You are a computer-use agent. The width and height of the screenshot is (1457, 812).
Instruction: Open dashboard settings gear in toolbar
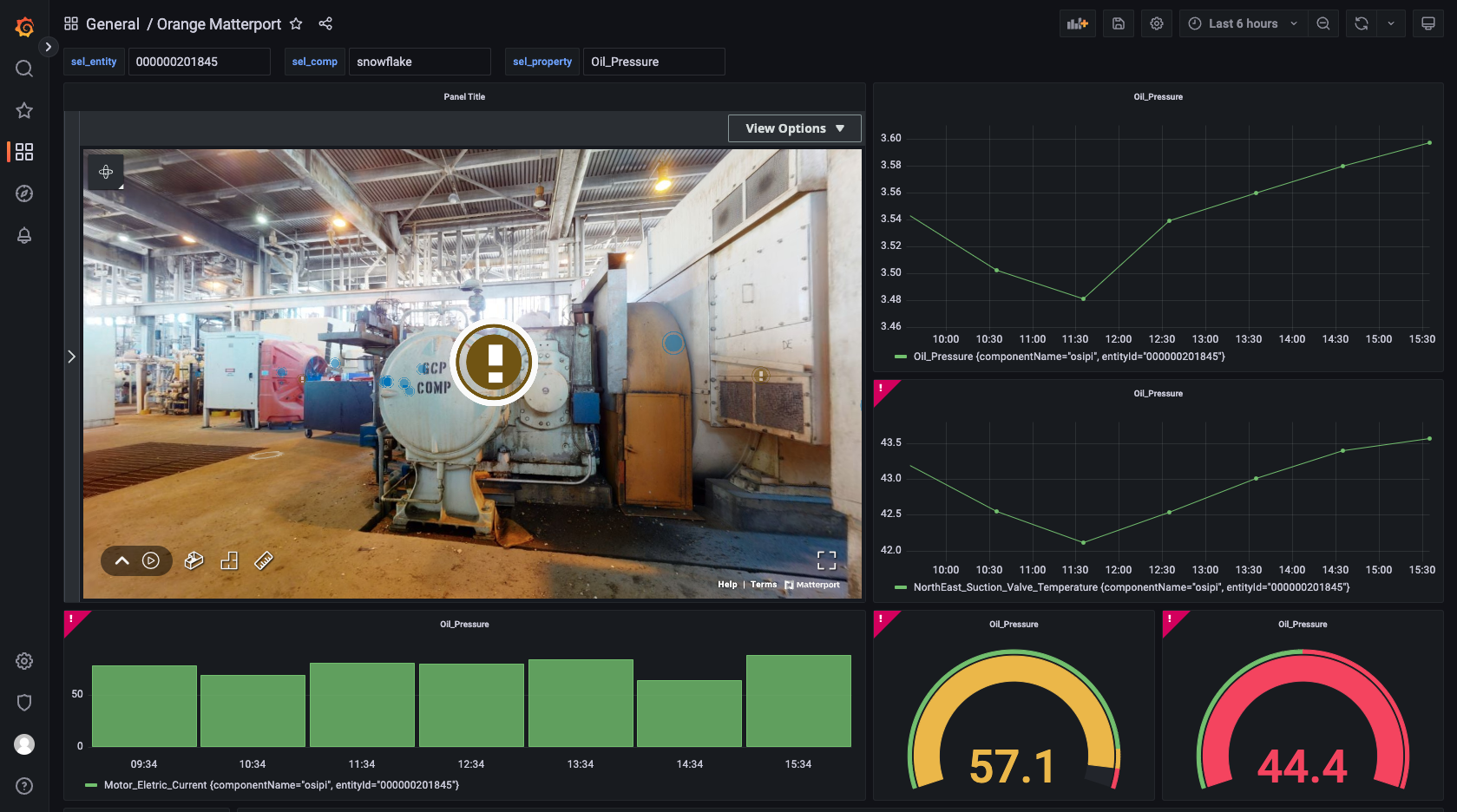click(1157, 23)
